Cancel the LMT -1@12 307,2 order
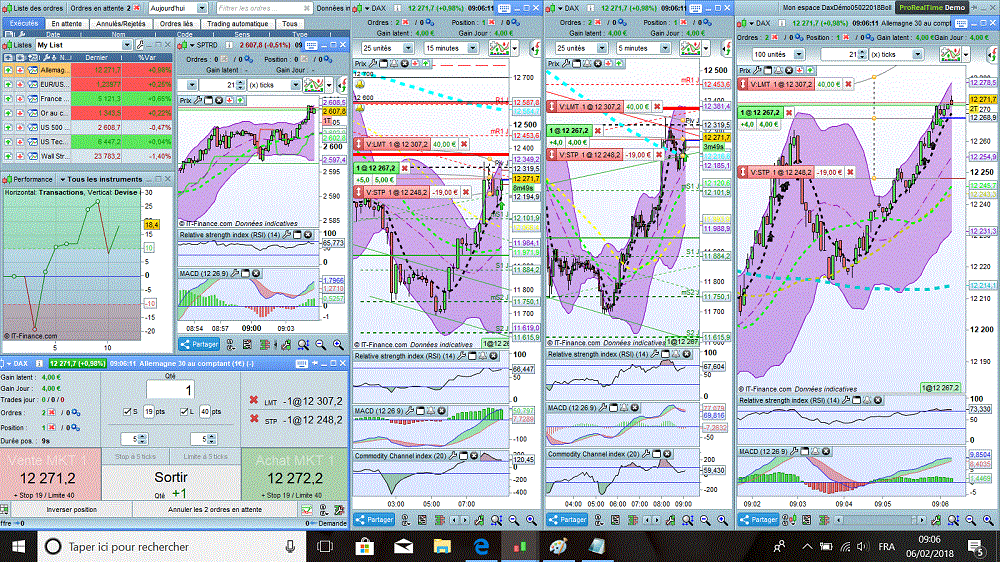This screenshot has width=1000, height=562. point(254,401)
